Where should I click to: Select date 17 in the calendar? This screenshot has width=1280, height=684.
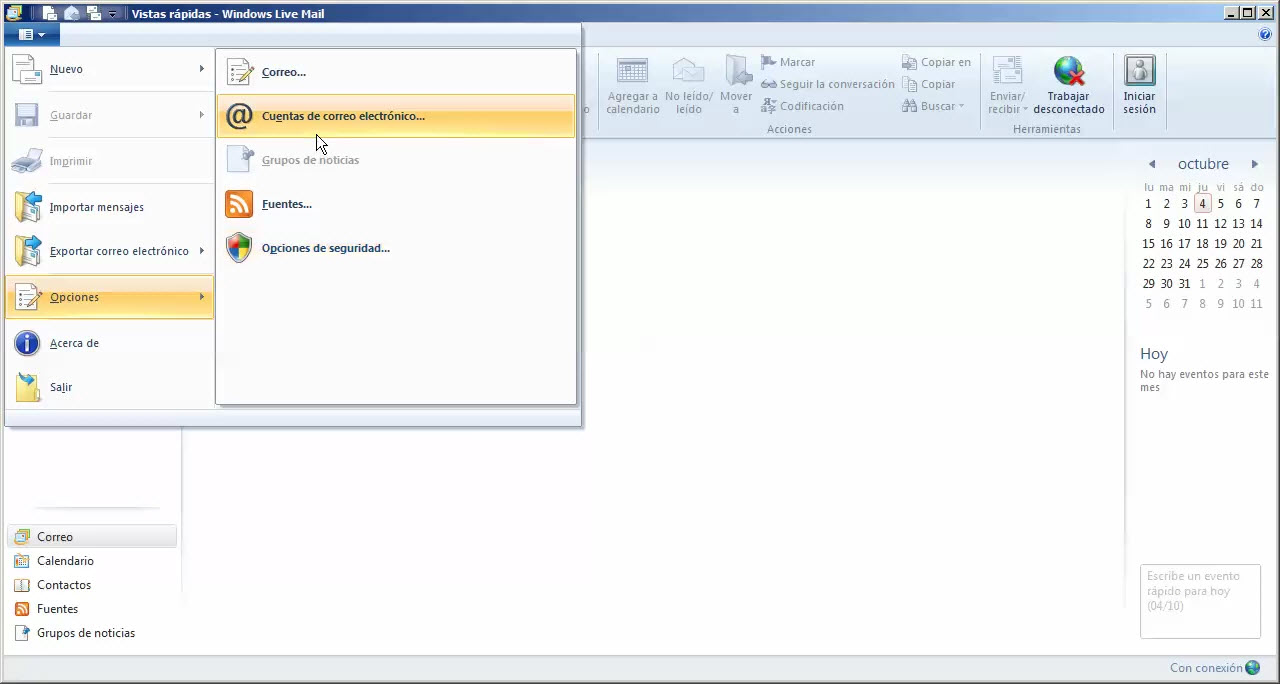coord(1185,244)
